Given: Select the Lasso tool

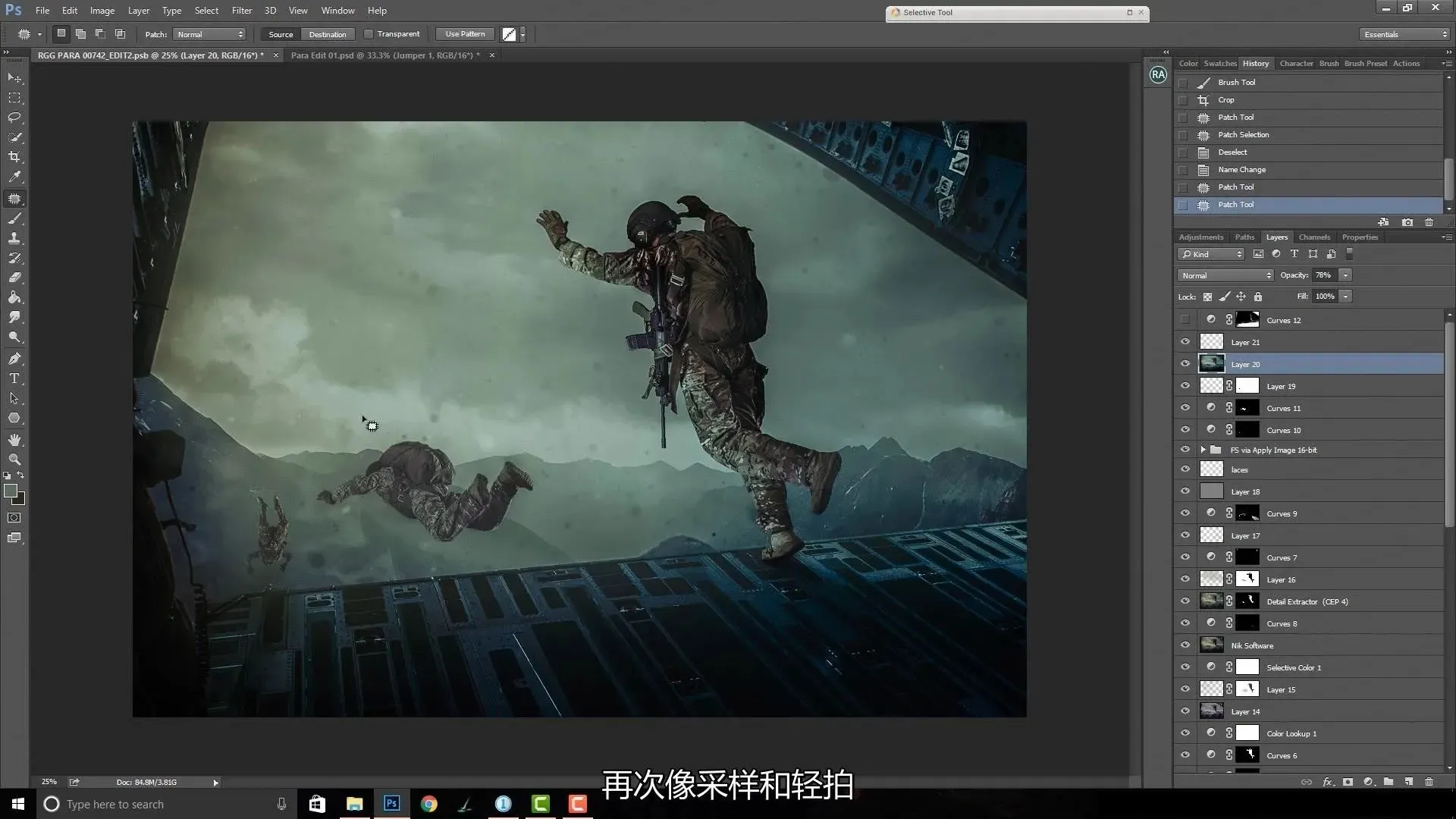Looking at the screenshot, I should coord(14,118).
